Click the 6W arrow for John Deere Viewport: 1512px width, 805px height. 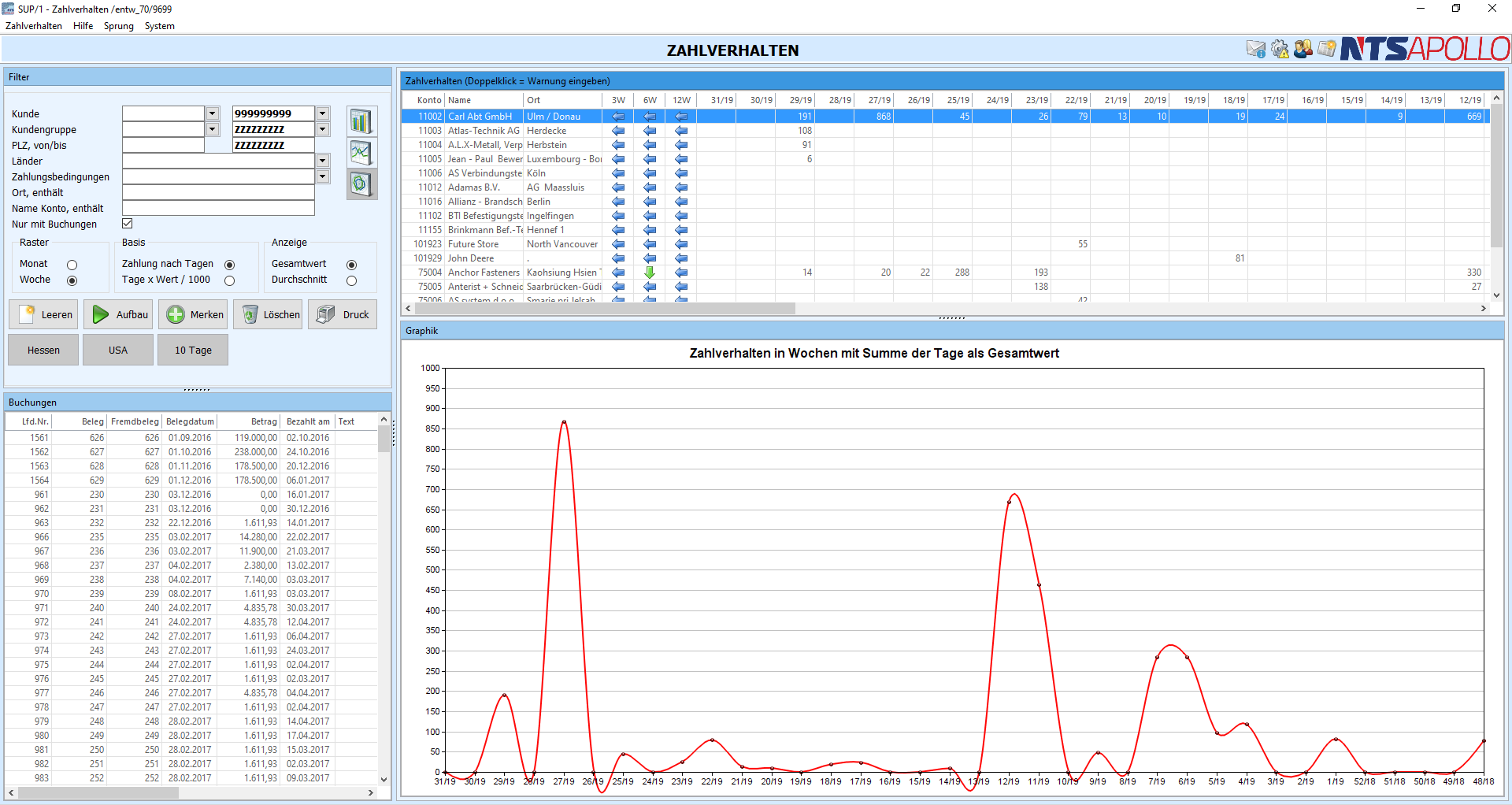point(650,258)
